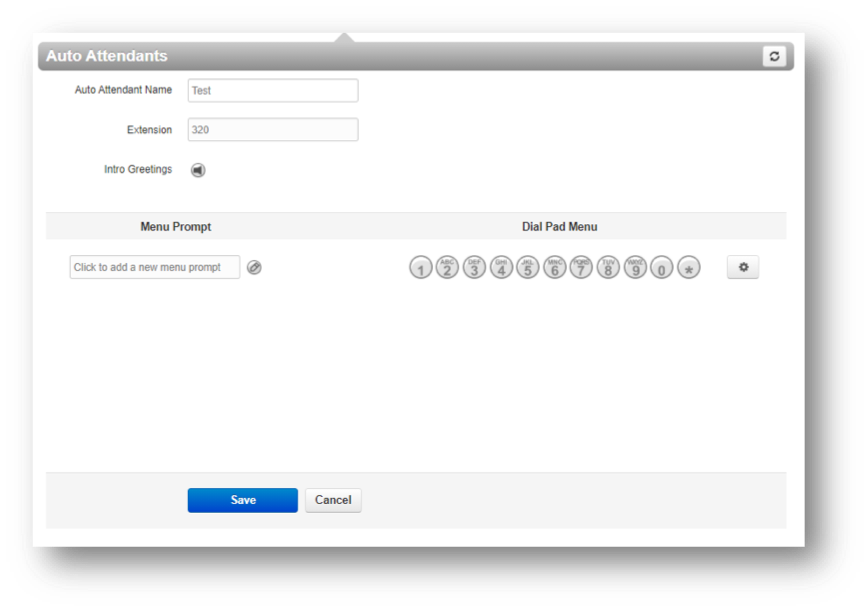Select dial pad key 2 (ABC)
Screen dimensions: 868x610
[x=448, y=268]
